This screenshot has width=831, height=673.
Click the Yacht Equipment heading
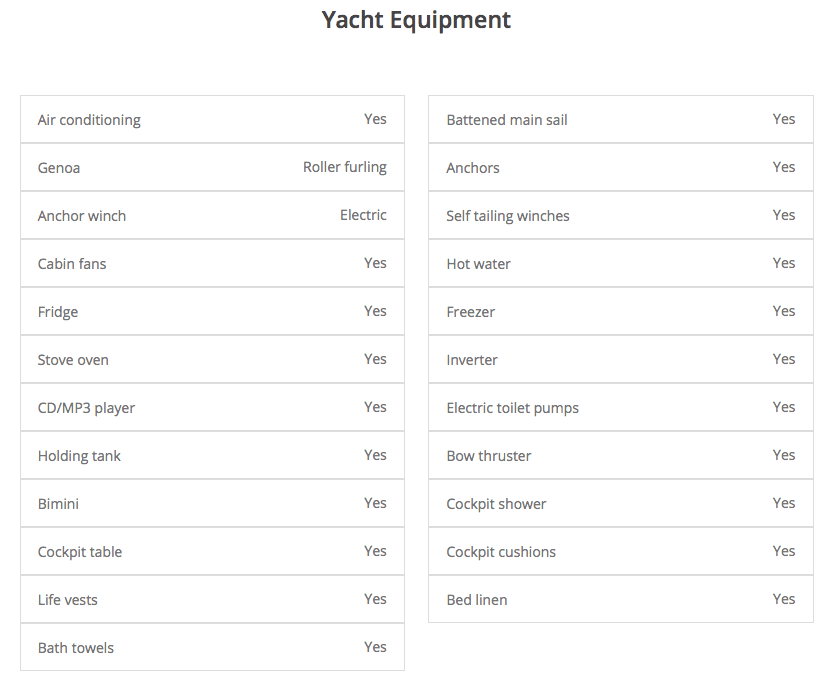(416, 20)
